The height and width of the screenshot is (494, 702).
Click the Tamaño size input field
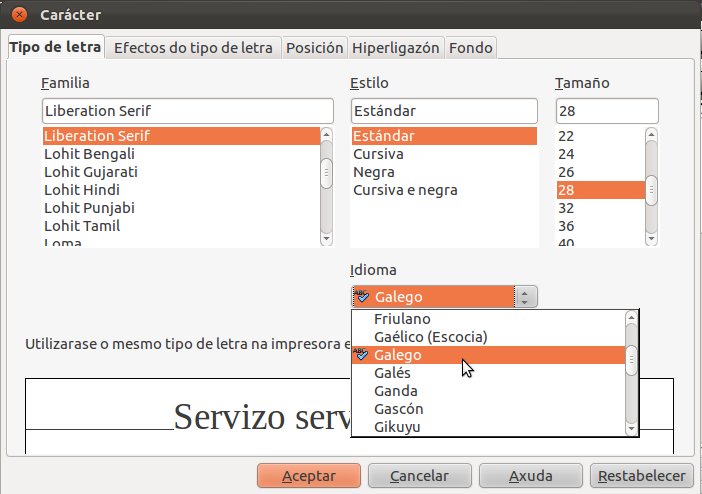(607, 111)
